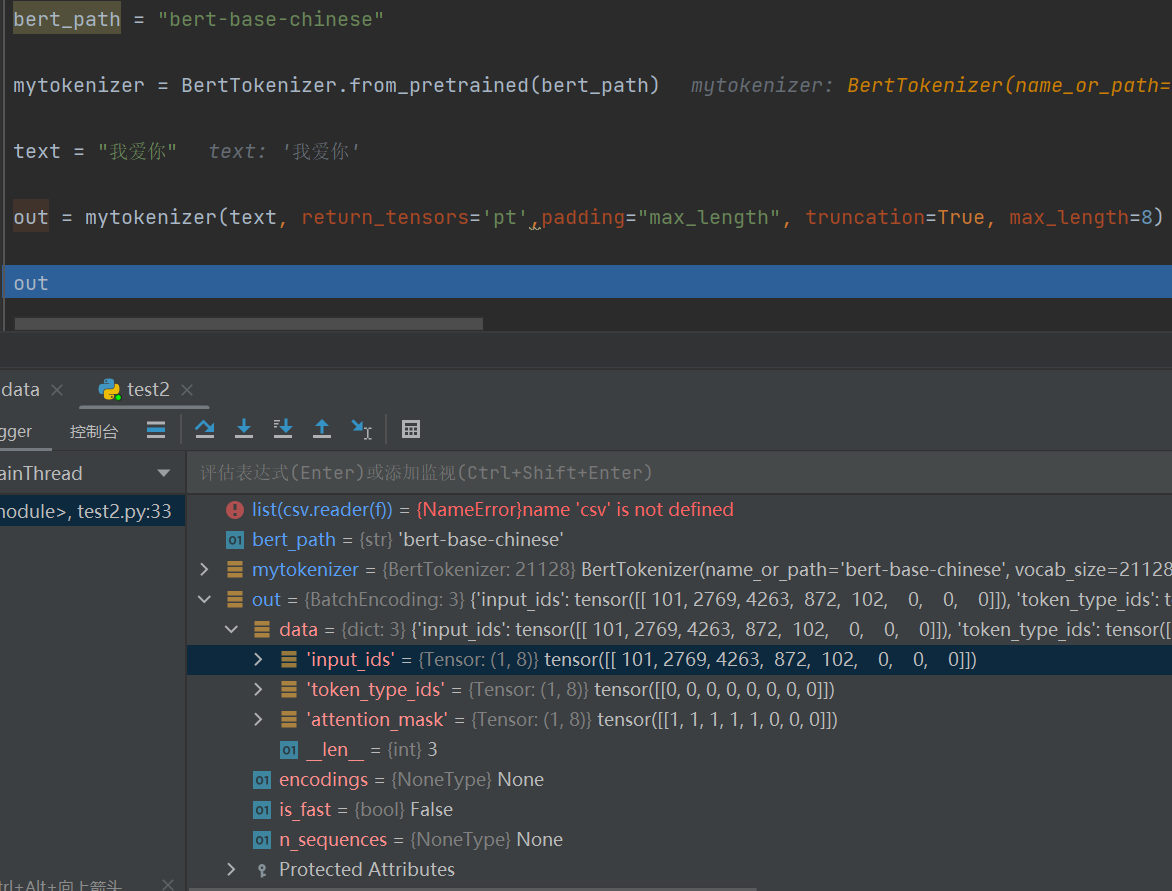This screenshot has height=891, width=1172.
Task: Click the is_fast primitive type icon
Action: pos(262,810)
